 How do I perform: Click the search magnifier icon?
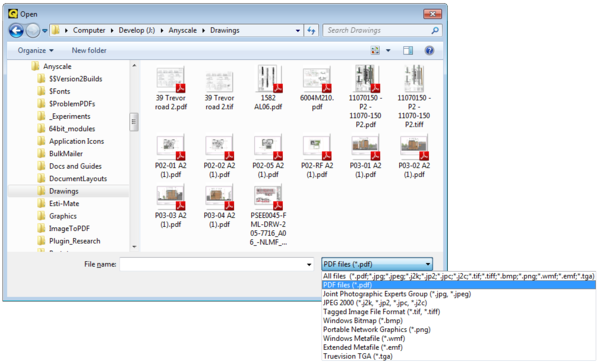click(435, 30)
